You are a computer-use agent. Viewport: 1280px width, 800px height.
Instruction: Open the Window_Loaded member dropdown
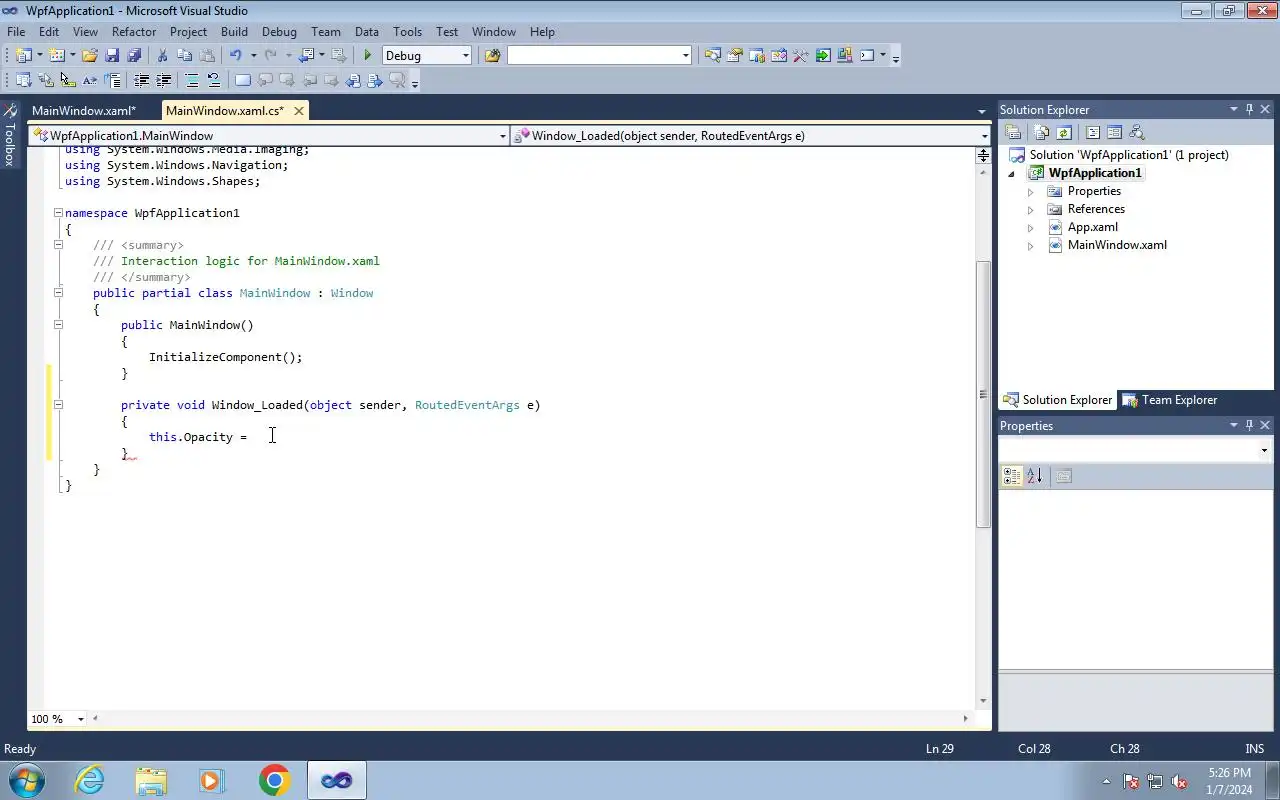click(x=983, y=136)
